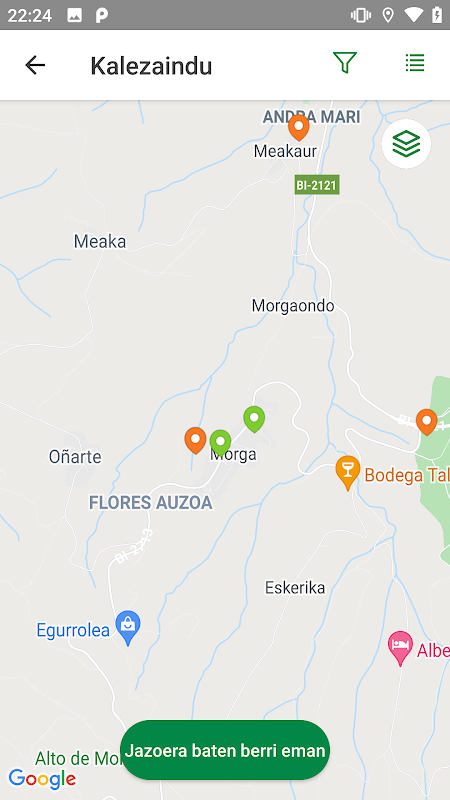Viewport: 450px width, 800px height.
Task: Tap the Google logo on map
Action: coord(42,779)
